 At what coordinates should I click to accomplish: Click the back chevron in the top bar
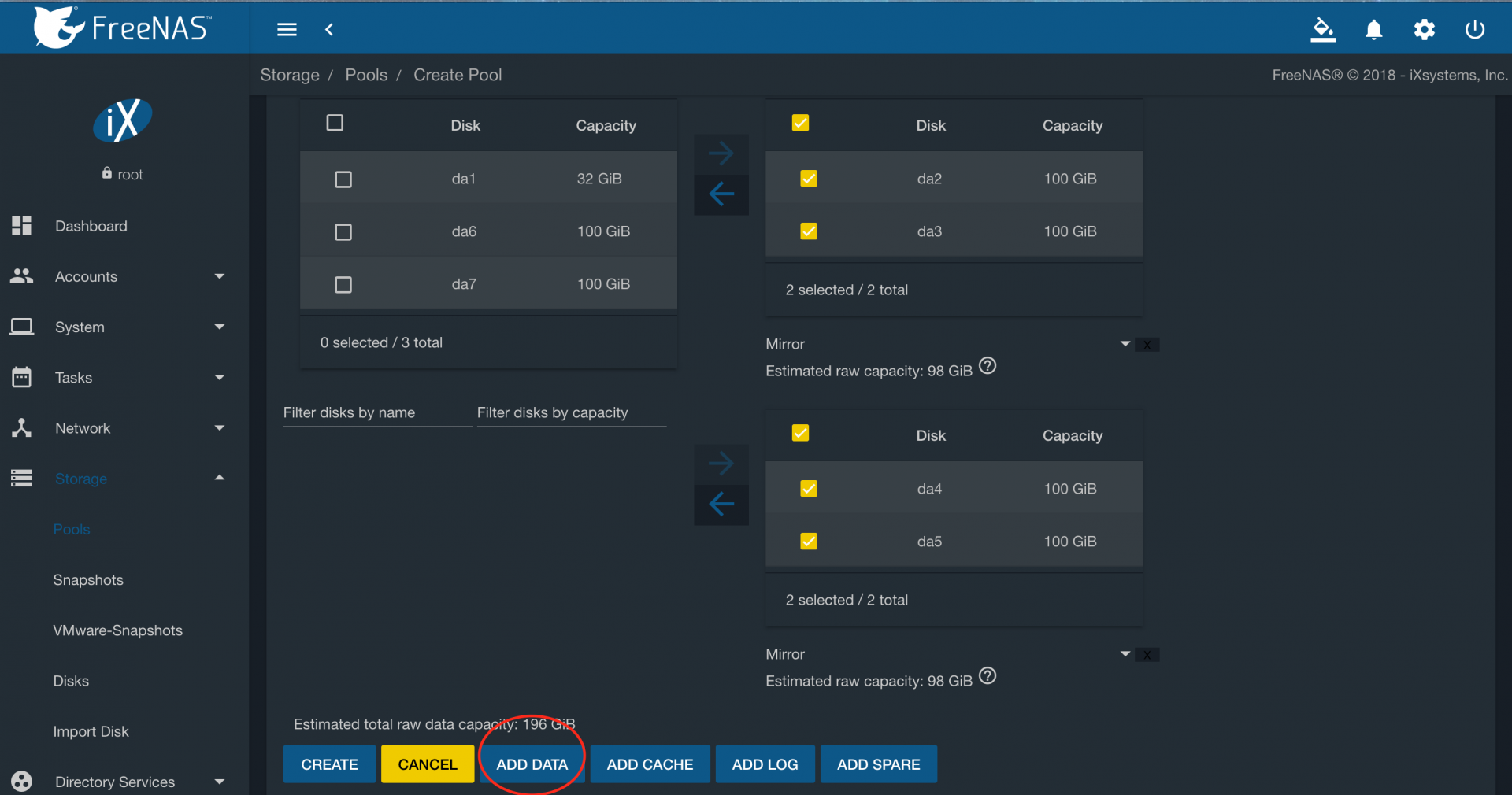tap(329, 30)
